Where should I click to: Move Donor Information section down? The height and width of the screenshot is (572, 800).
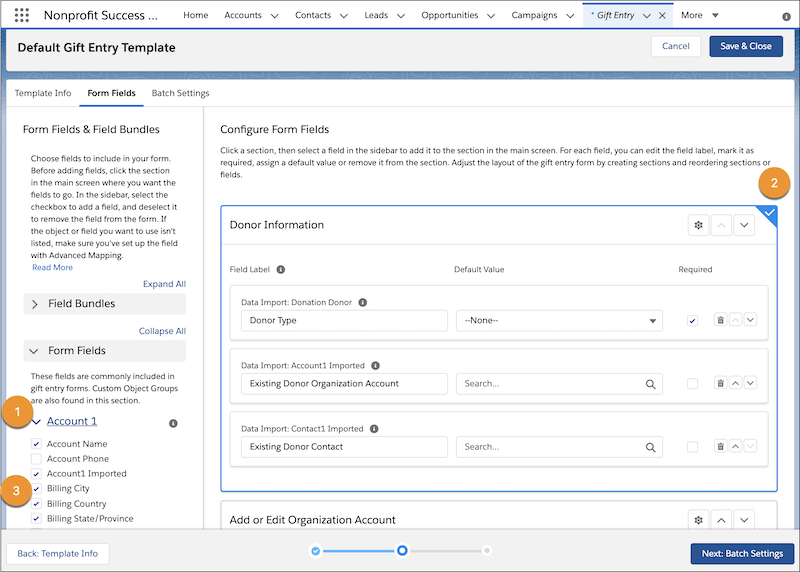pyautogui.click(x=744, y=225)
